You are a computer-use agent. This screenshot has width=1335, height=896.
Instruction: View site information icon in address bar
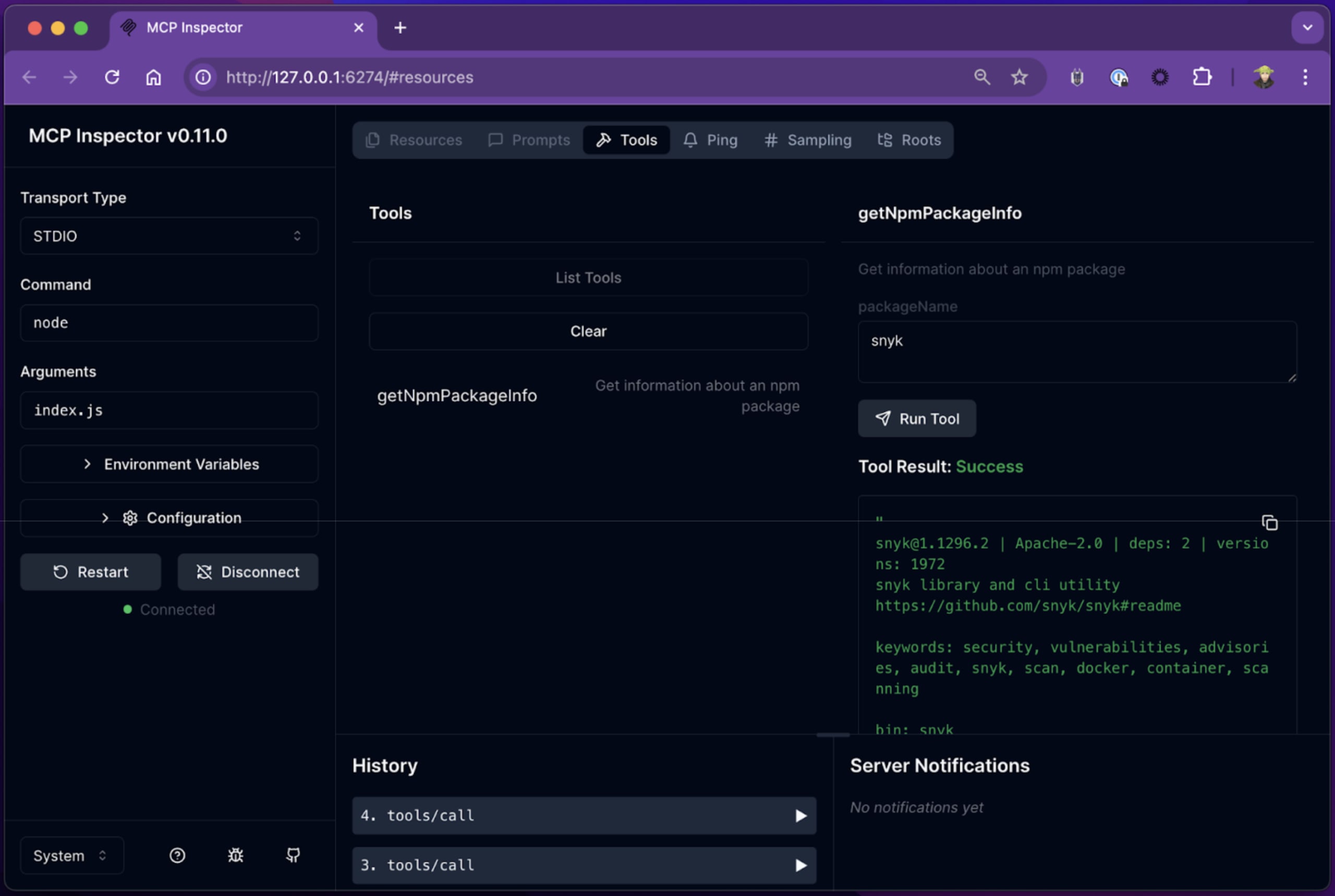[x=203, y=77]
